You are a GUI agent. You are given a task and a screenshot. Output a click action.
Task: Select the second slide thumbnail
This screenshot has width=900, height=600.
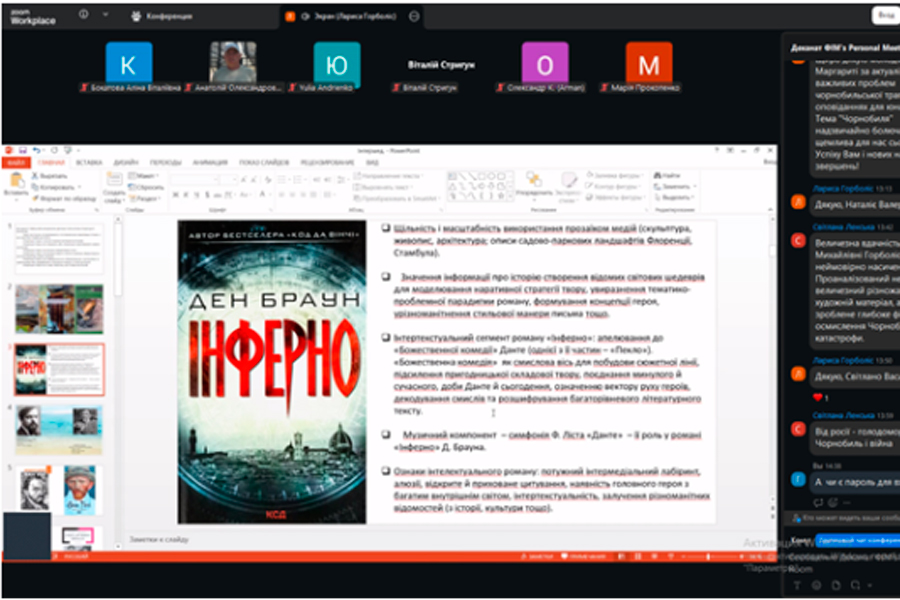pyautogui.click(x=59, y=309)
